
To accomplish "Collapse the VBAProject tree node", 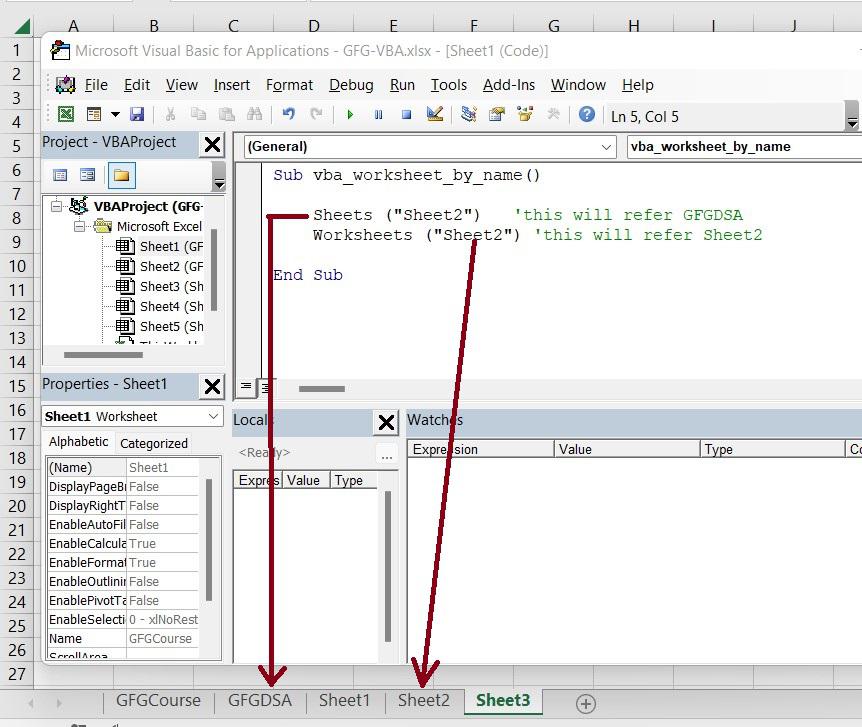I will 57,206.
